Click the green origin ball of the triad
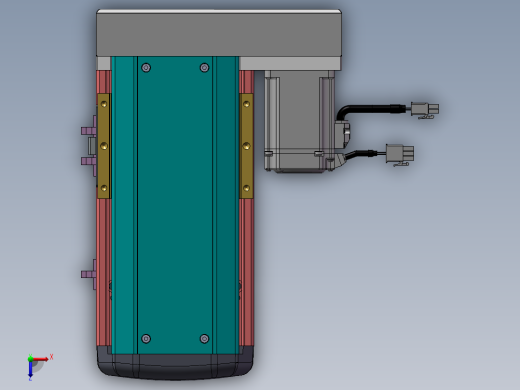The width and height of the screenshot is (520, 390). pos(30,359)
